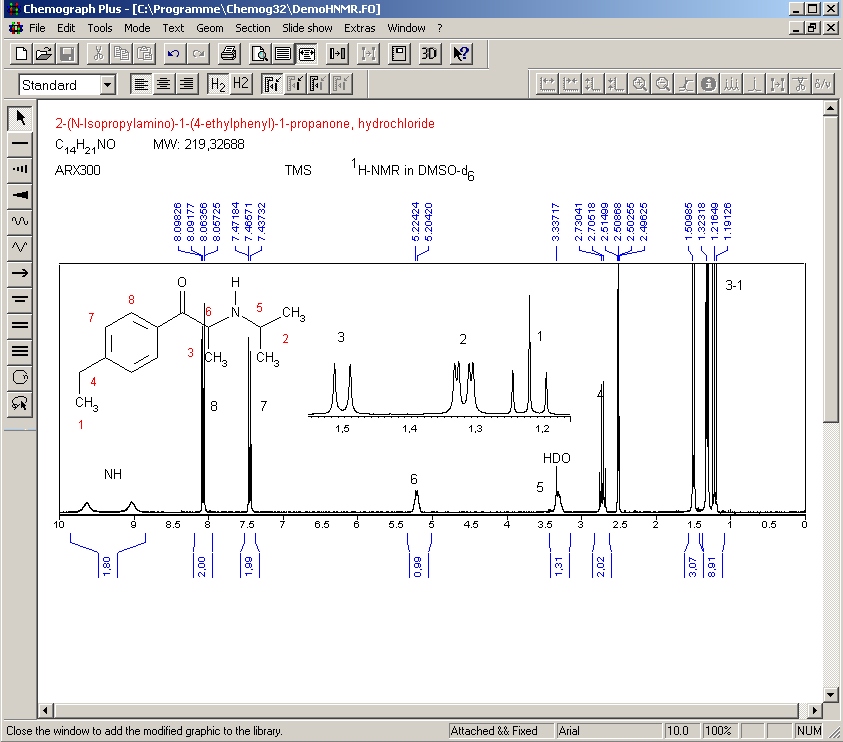843x742 pixels.
Task: Click the horizontal scrollbar right arrow
Action: pos(815,710)
